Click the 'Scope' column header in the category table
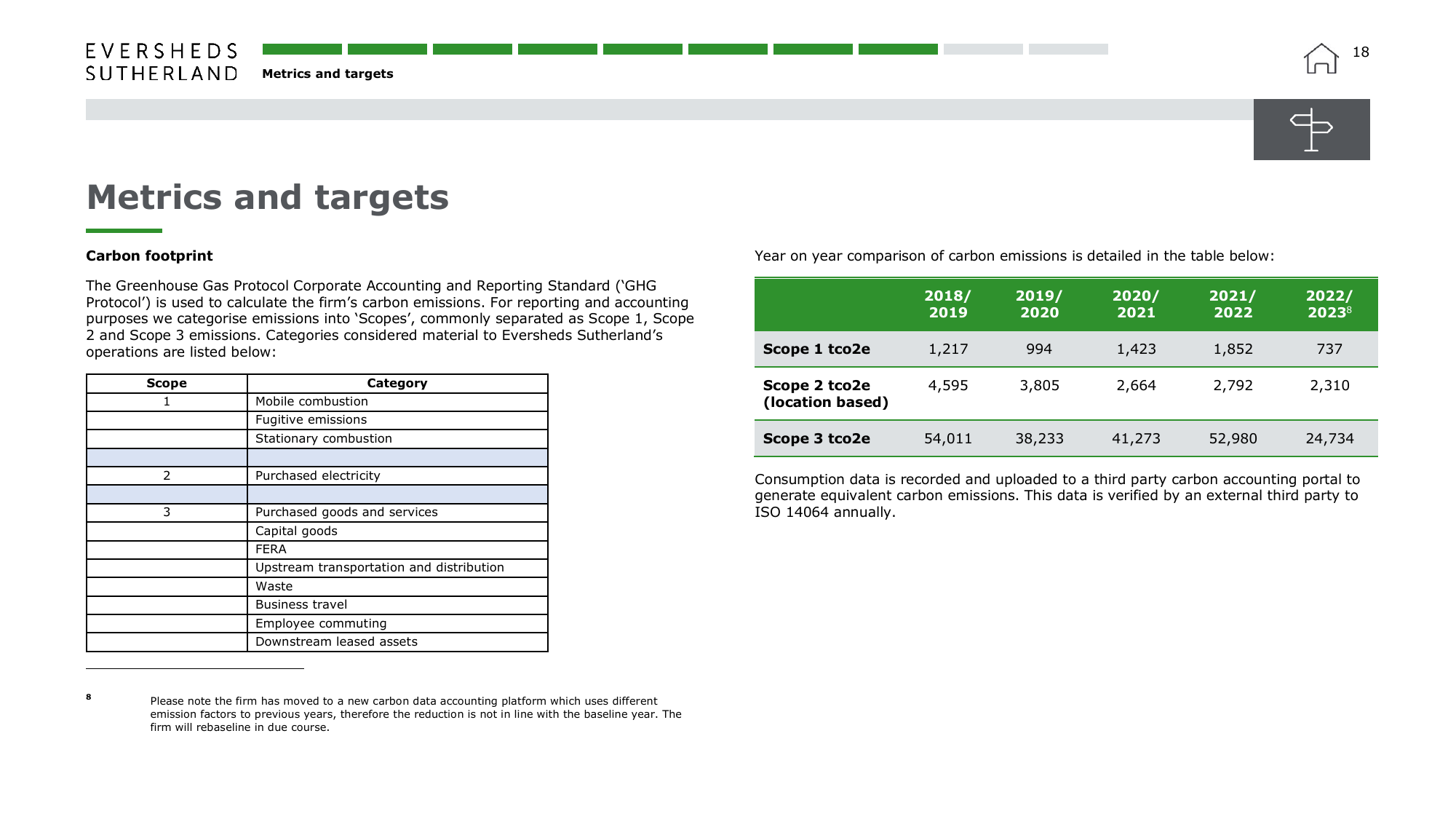Viewport: 1456px width, 819px height. 167,384
